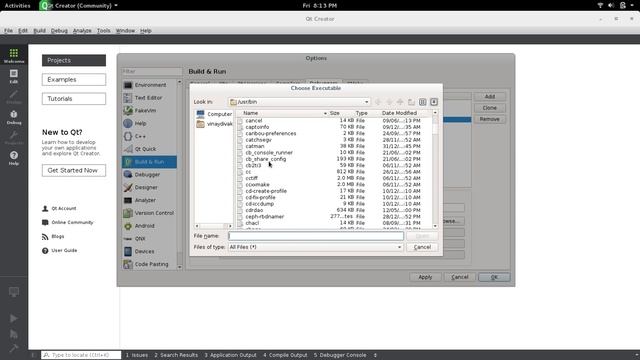Open Computer in file dialog sidebar
640x360 pixels.
click(214, 114)
